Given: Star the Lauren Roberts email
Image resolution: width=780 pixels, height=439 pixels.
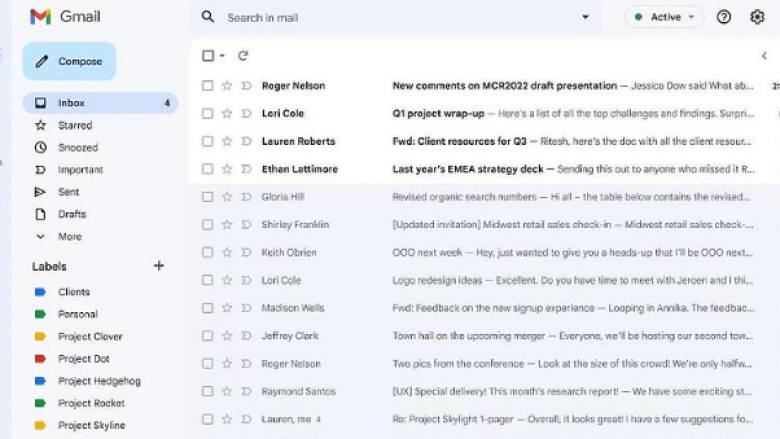Looking at the screenshot, I should pos(227,141).
